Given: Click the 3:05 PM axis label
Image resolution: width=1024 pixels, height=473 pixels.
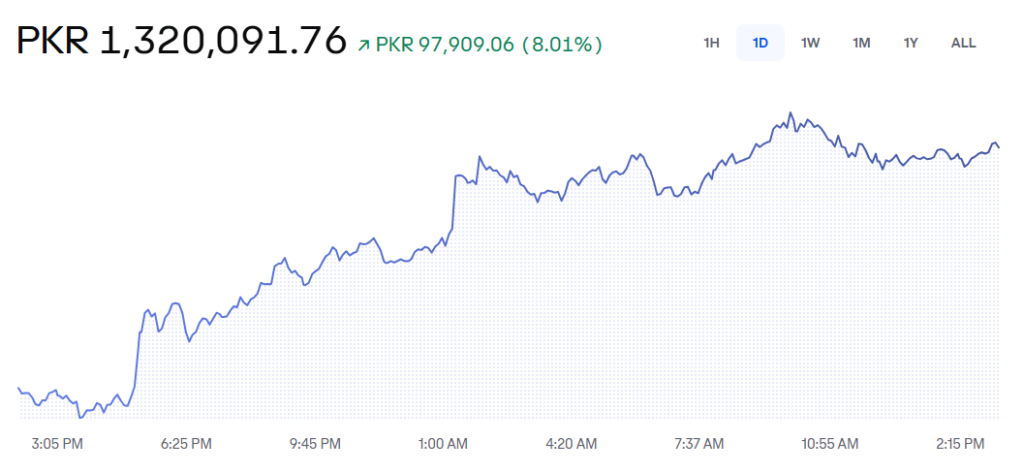Looking at the screenshot, I should click(58, 442).
